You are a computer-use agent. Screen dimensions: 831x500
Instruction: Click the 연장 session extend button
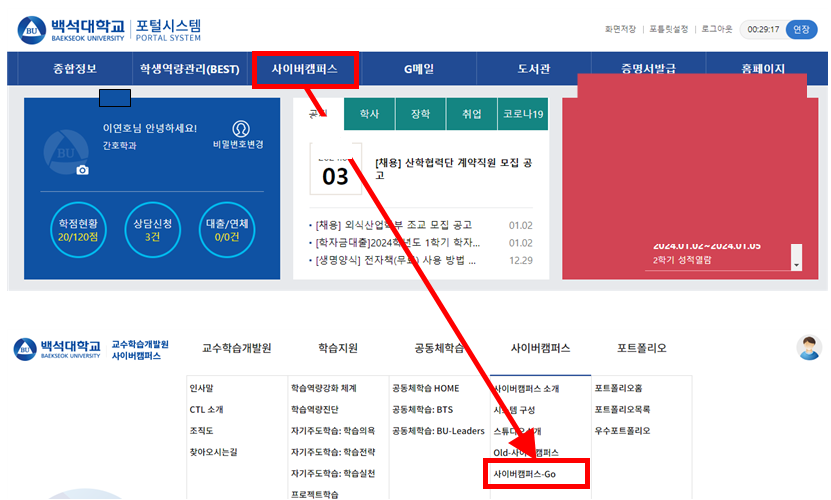(x=801, y=29)
